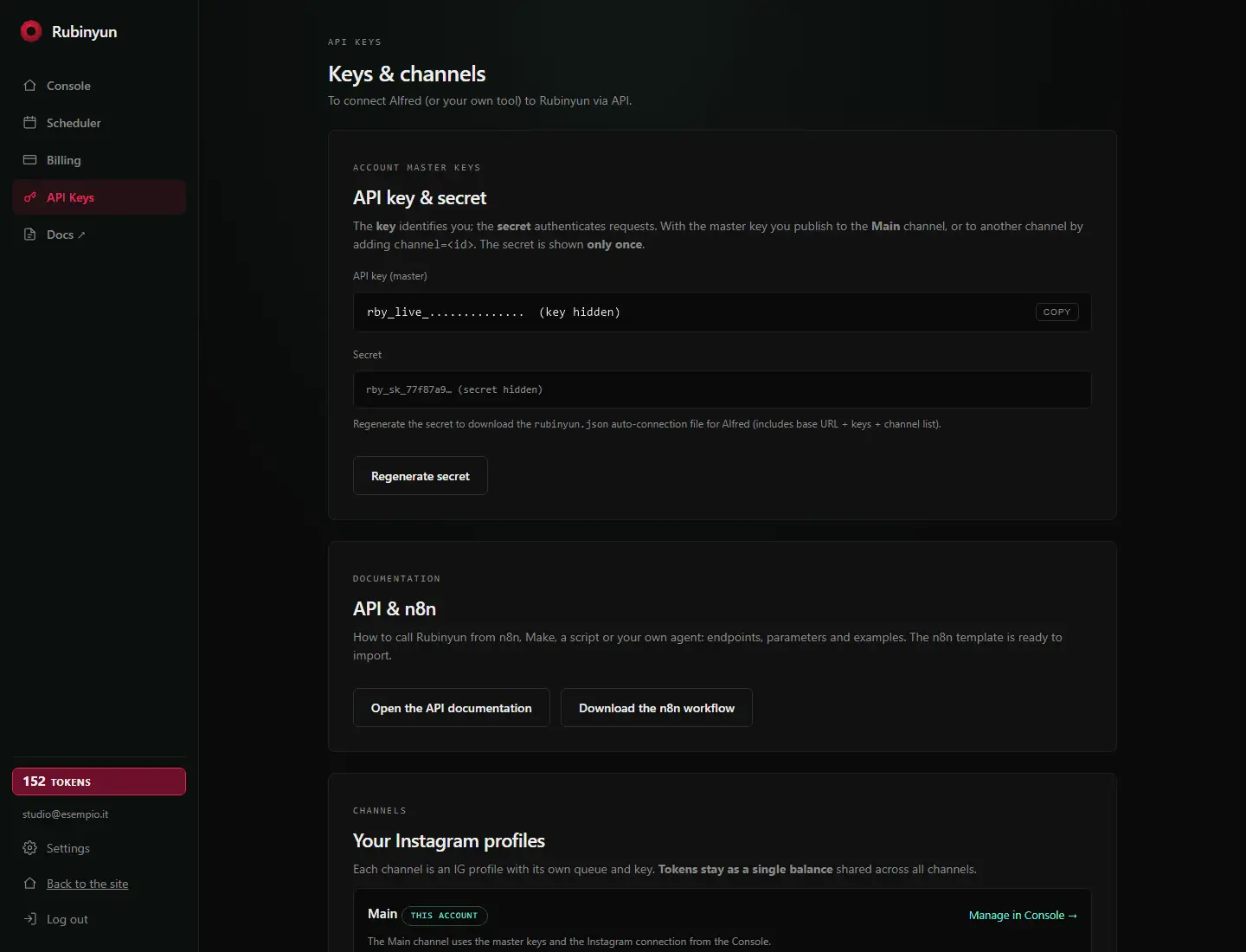The width and height of the screenshot is (1246, 952).
Task: Click the master API key field
Action: click(x=722, y=312)
